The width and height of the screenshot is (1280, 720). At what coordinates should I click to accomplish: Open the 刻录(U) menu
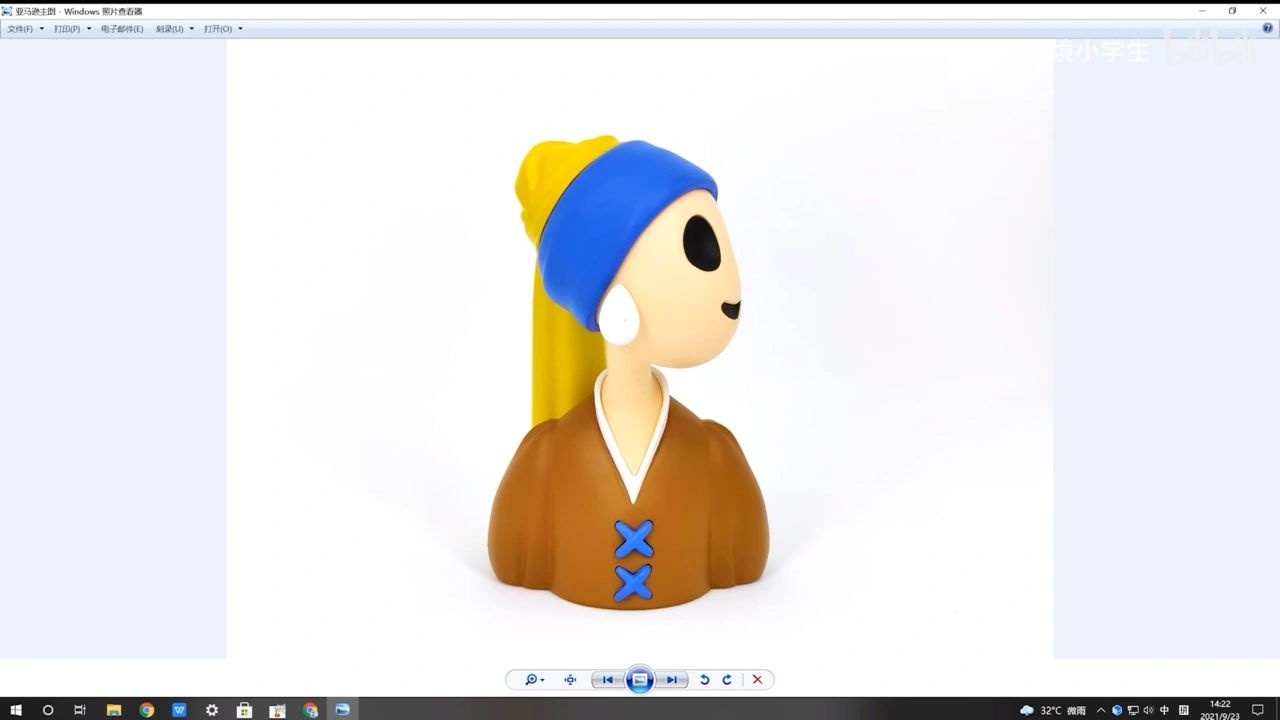pyautogui.click(x=169, y=29)
